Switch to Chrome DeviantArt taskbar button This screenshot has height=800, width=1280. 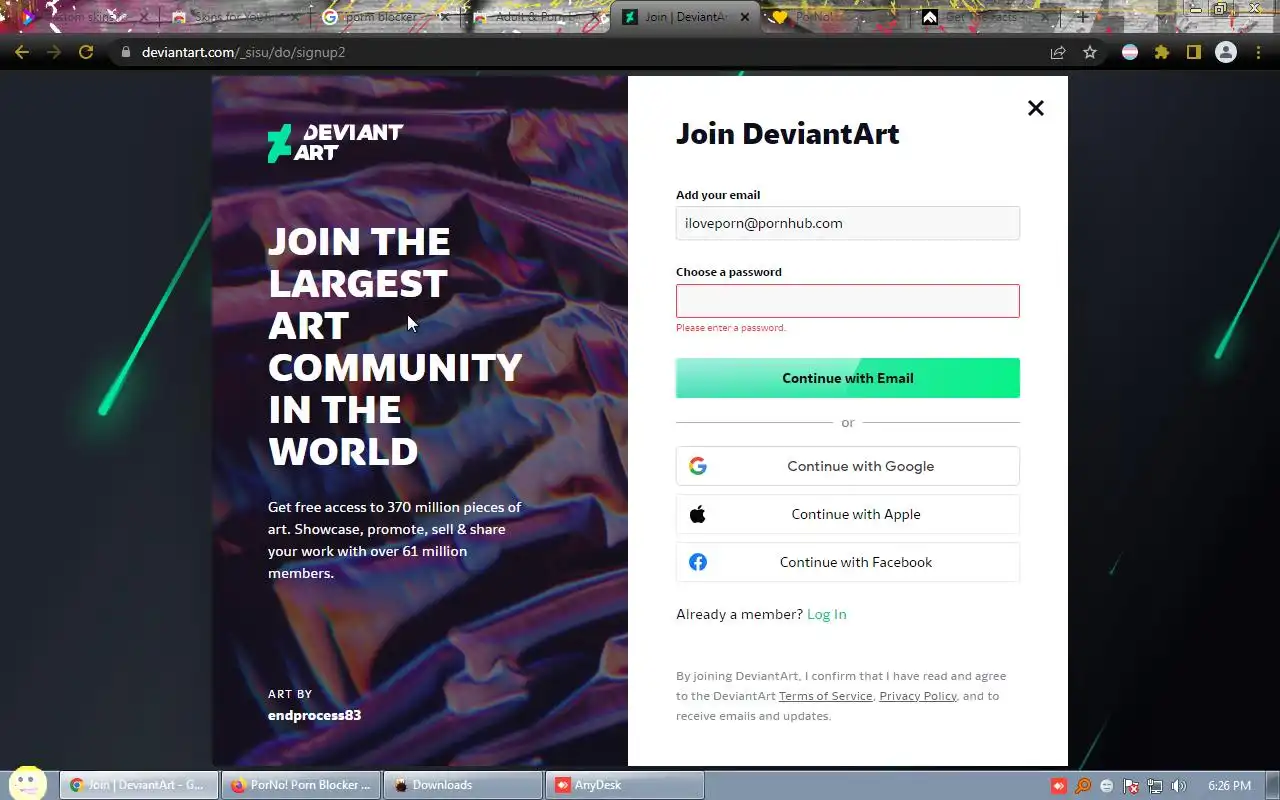(139, 785)
